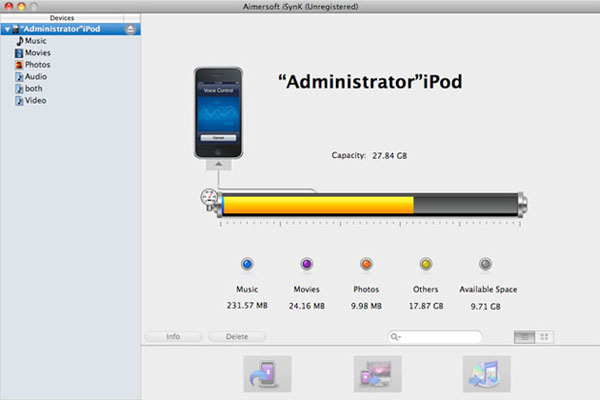
Task: Open the Movies library in sidebar
Action: [38, 53]
